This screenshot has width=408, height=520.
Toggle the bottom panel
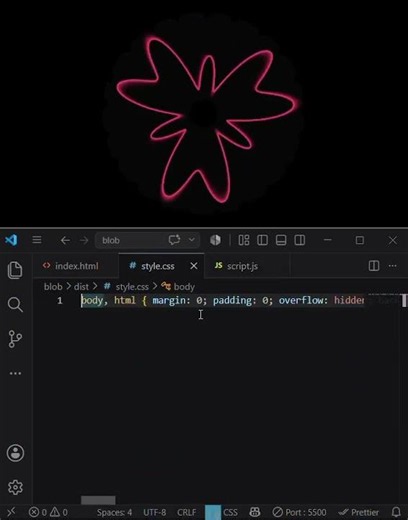[x=281, y=240]
